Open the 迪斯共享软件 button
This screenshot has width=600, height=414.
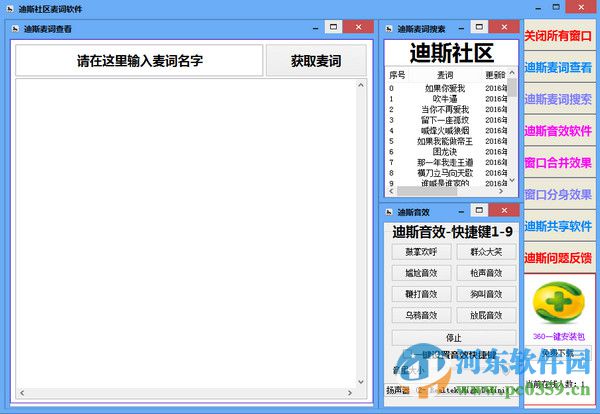click(558, 227)
